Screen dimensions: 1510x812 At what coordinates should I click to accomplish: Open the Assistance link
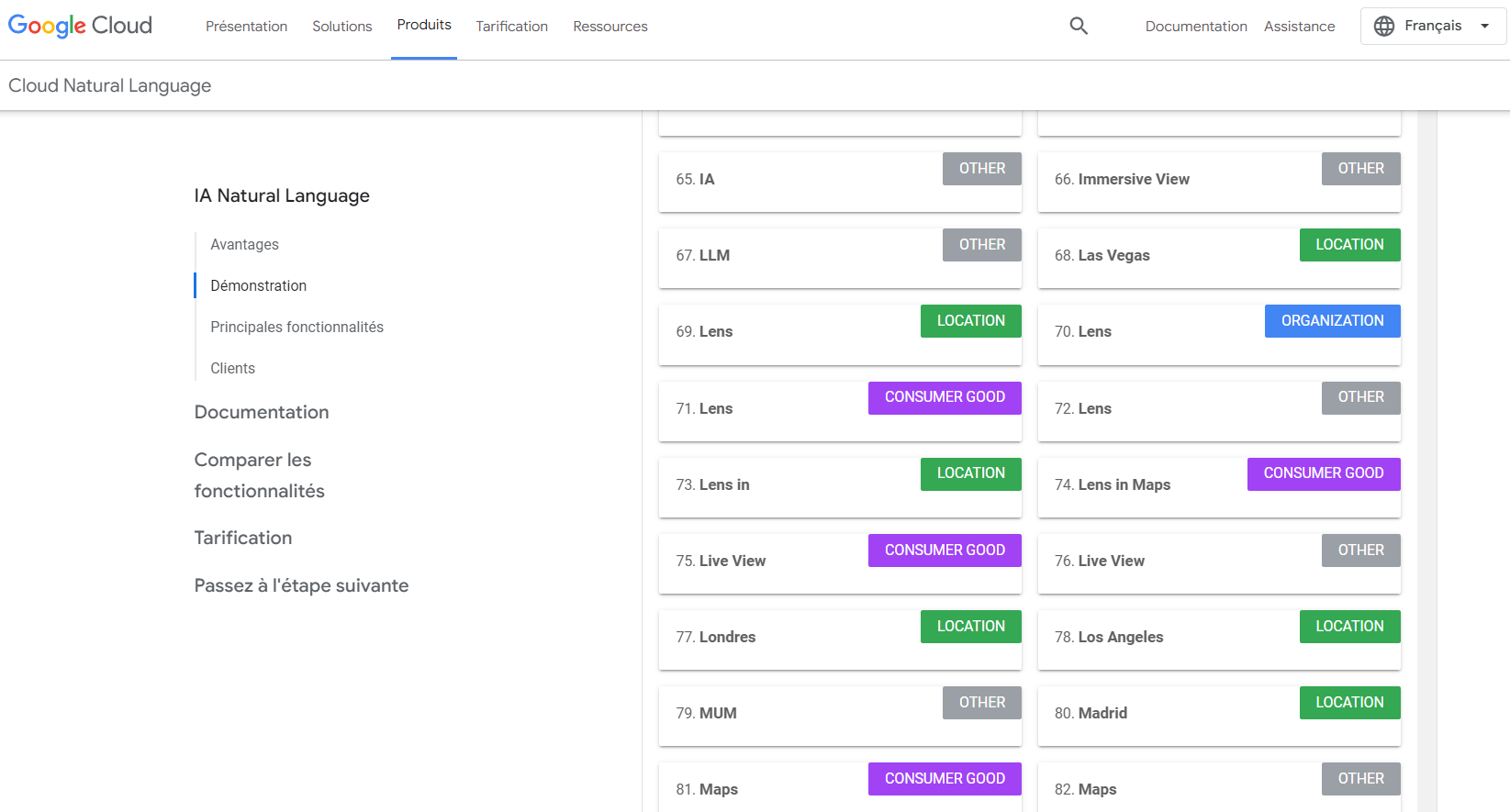coord(1299,27)
